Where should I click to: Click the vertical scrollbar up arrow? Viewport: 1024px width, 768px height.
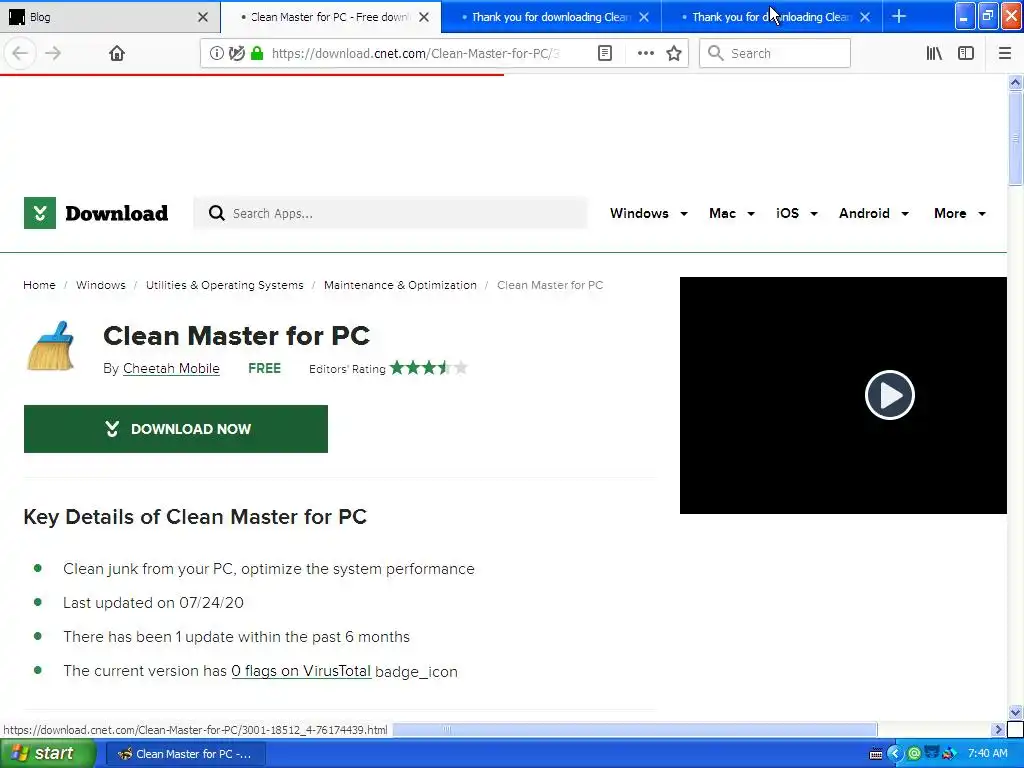pyautogui.click(x=1015, y=82)
